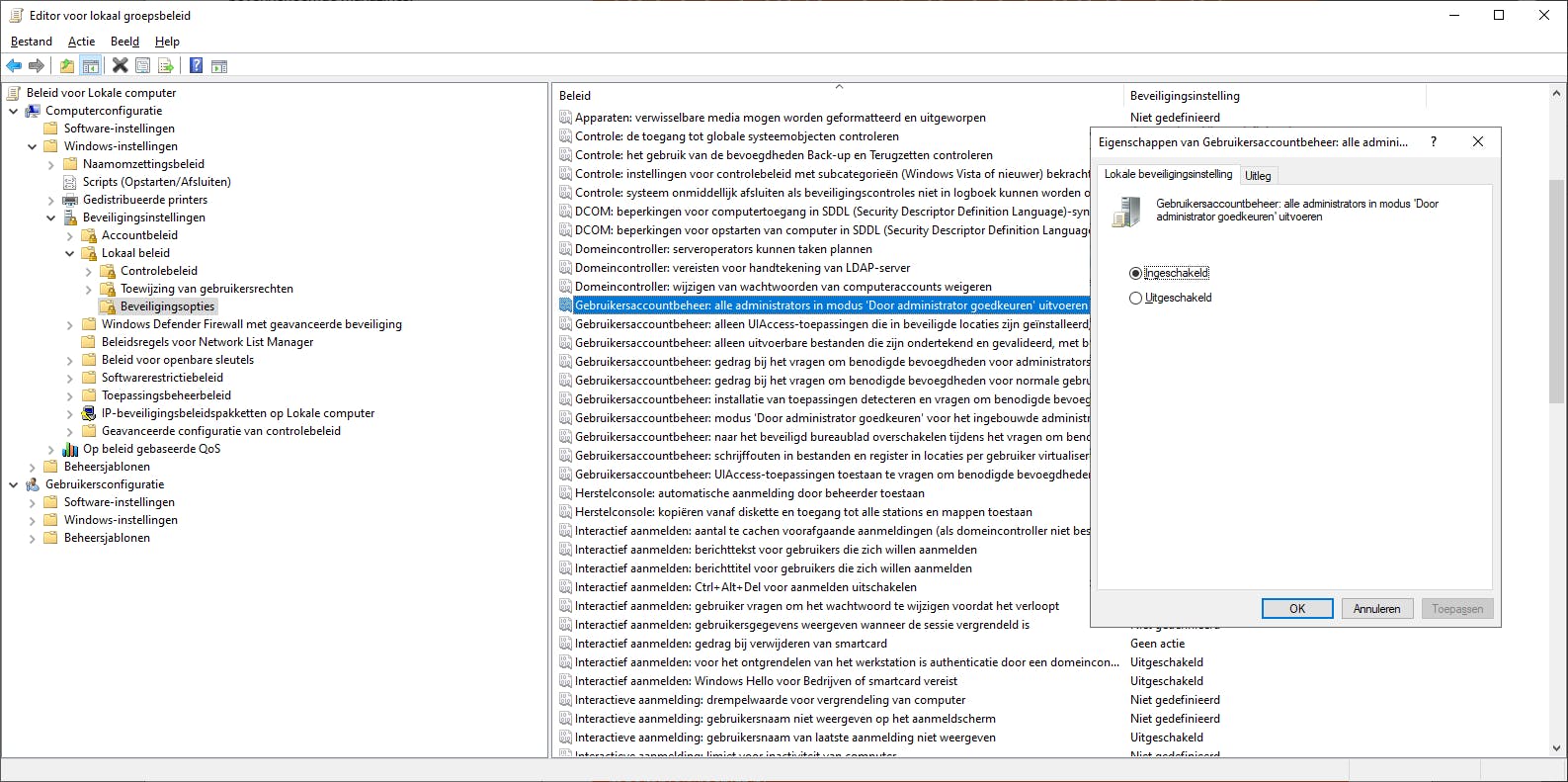Select 'Geavanceerde configuratie van controlebeleid' in tree
1568x782 pixels.
tap(221, 431)
